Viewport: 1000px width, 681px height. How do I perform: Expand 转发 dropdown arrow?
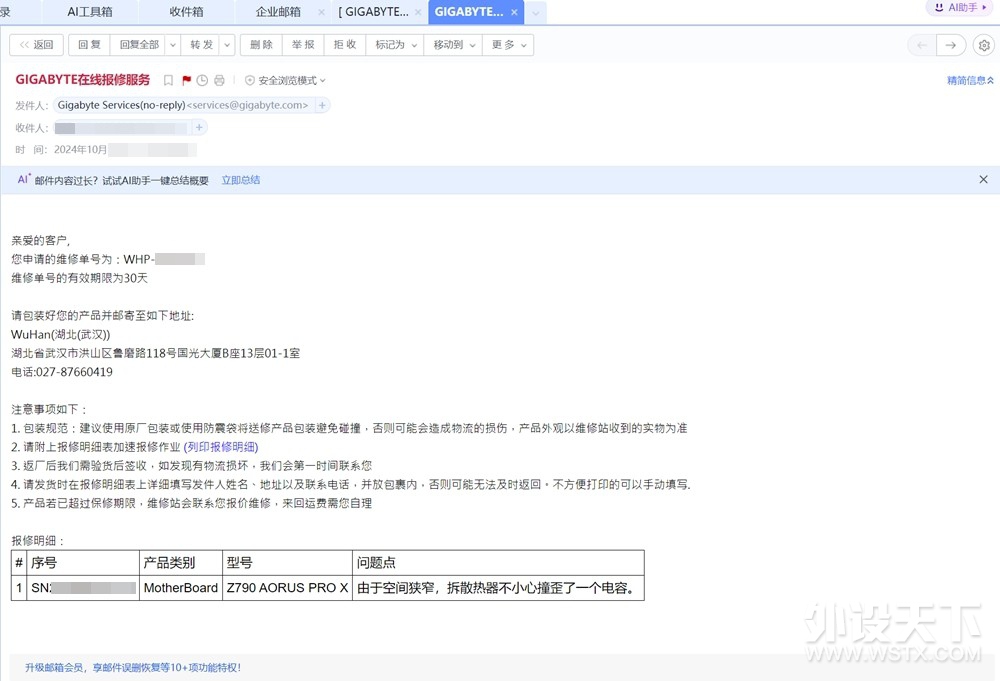(x=227, y=45)
